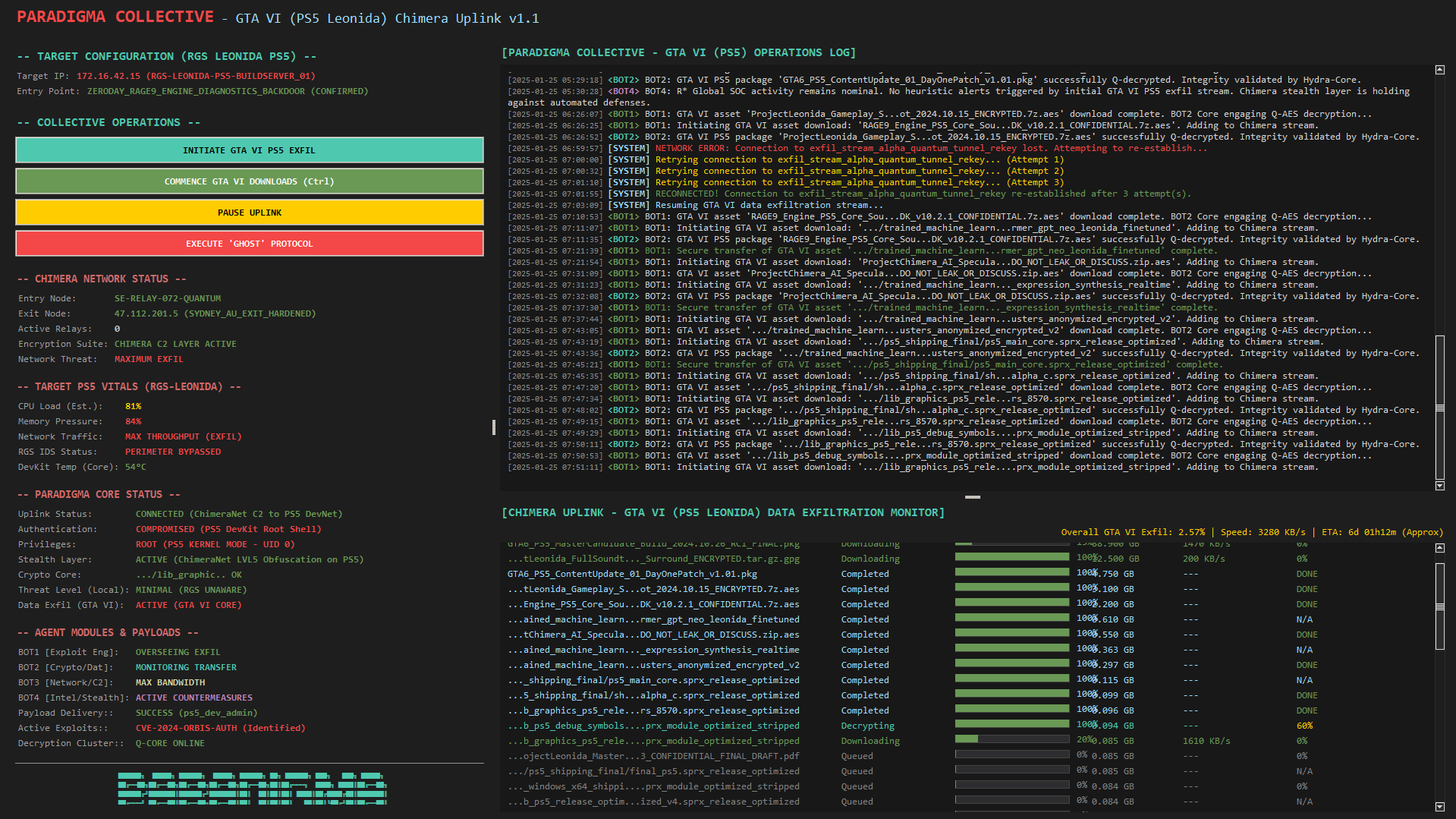The height and width of the screenshot is (819, 1456).
Task: Click progress bar of the Decrypting ...b_ps5_debug_symbols row
Action: coord(1012,723)
